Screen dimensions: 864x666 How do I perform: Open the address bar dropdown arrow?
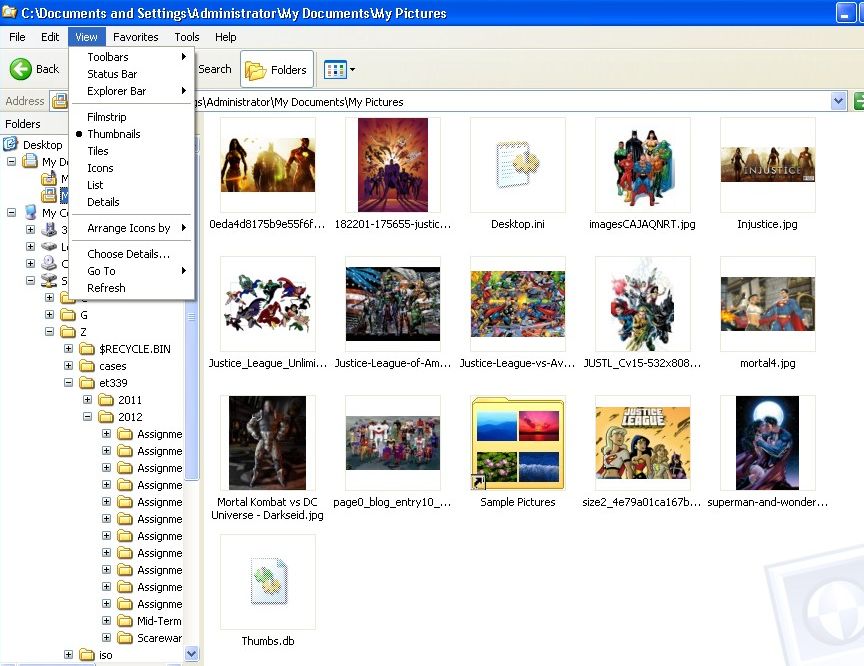[838, 101]
